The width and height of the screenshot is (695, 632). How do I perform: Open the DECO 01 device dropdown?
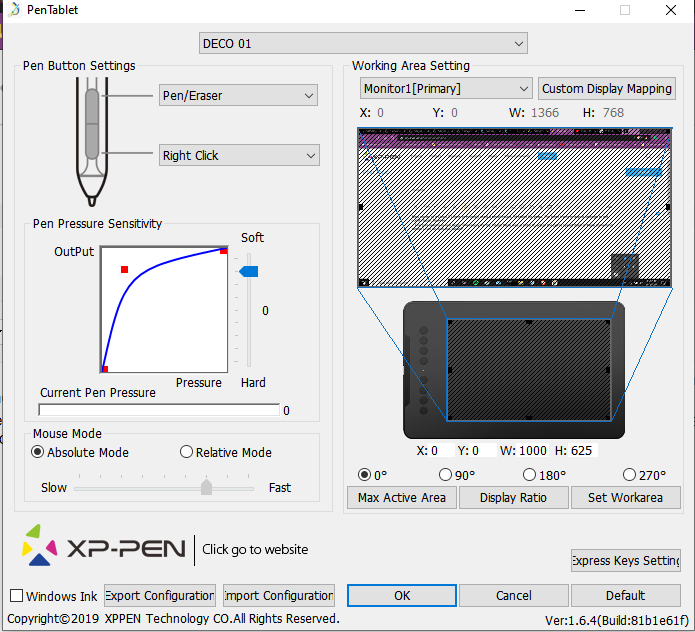click(x=363, y=43)
